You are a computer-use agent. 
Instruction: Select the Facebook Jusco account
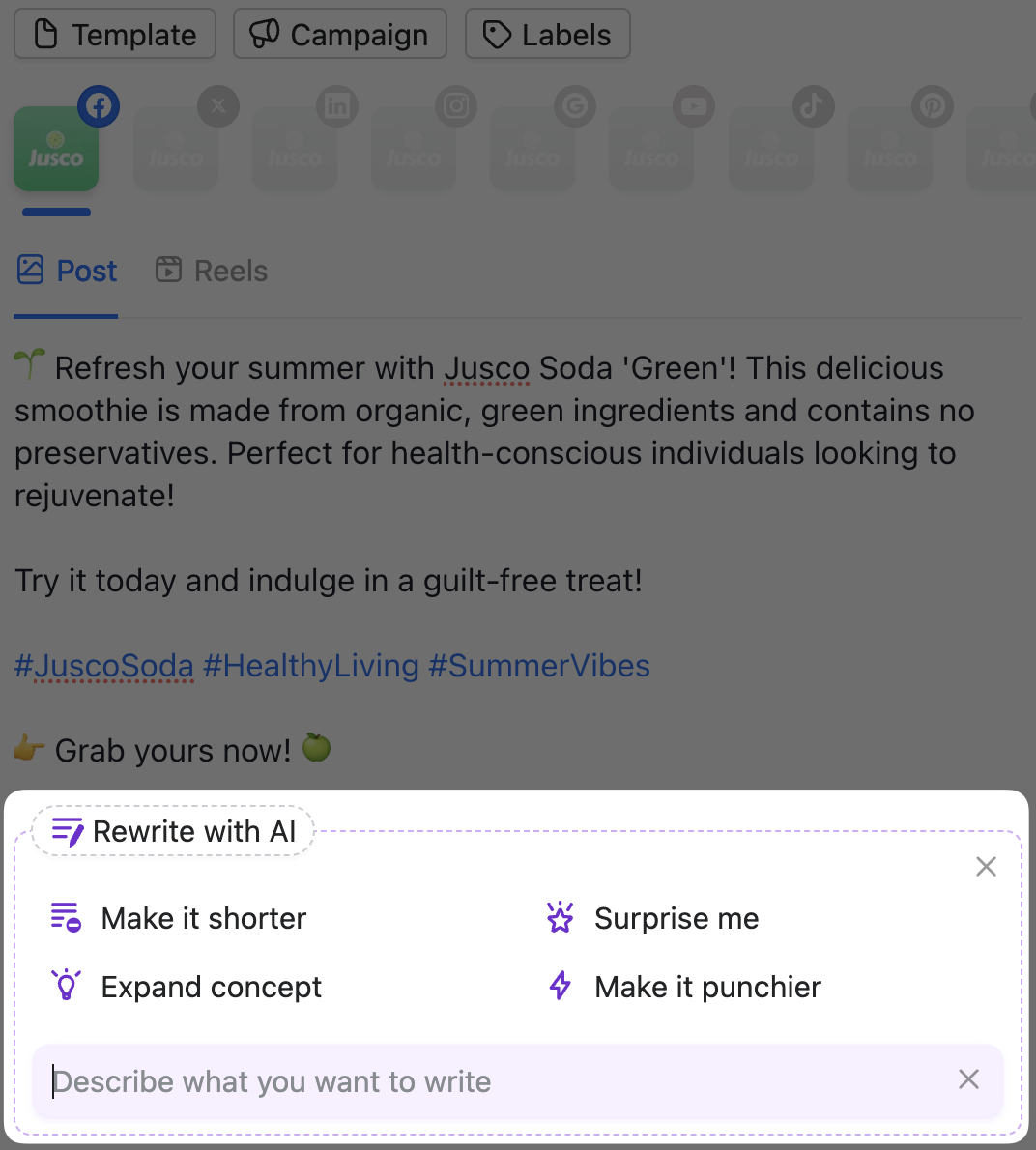pyautogui.click(x=56, y=150)
